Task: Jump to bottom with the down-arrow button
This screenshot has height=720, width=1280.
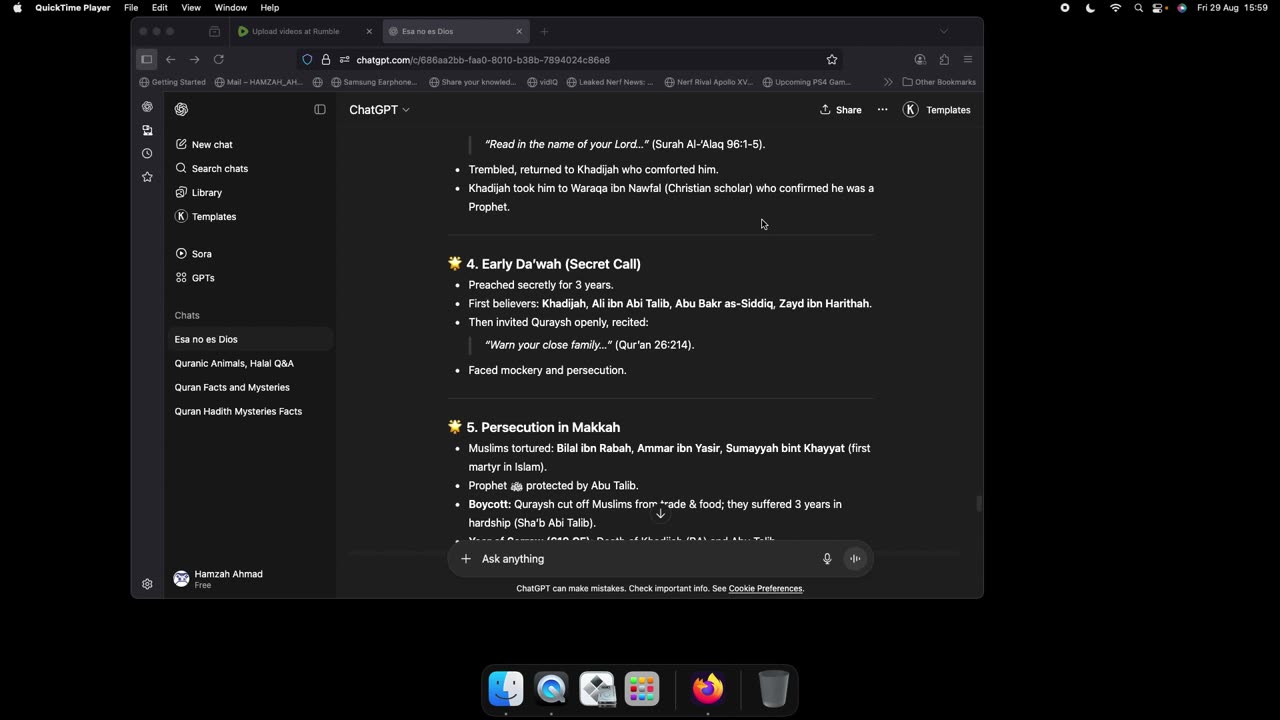Action: click(660, 514)
